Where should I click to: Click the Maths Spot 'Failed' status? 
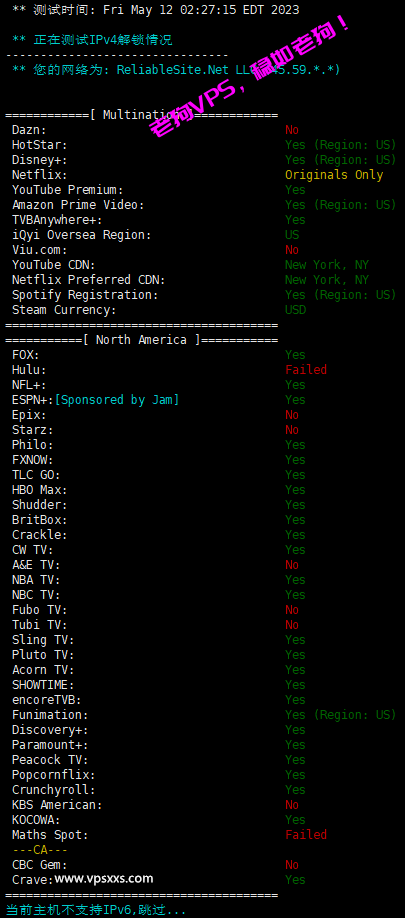[306, 835]
